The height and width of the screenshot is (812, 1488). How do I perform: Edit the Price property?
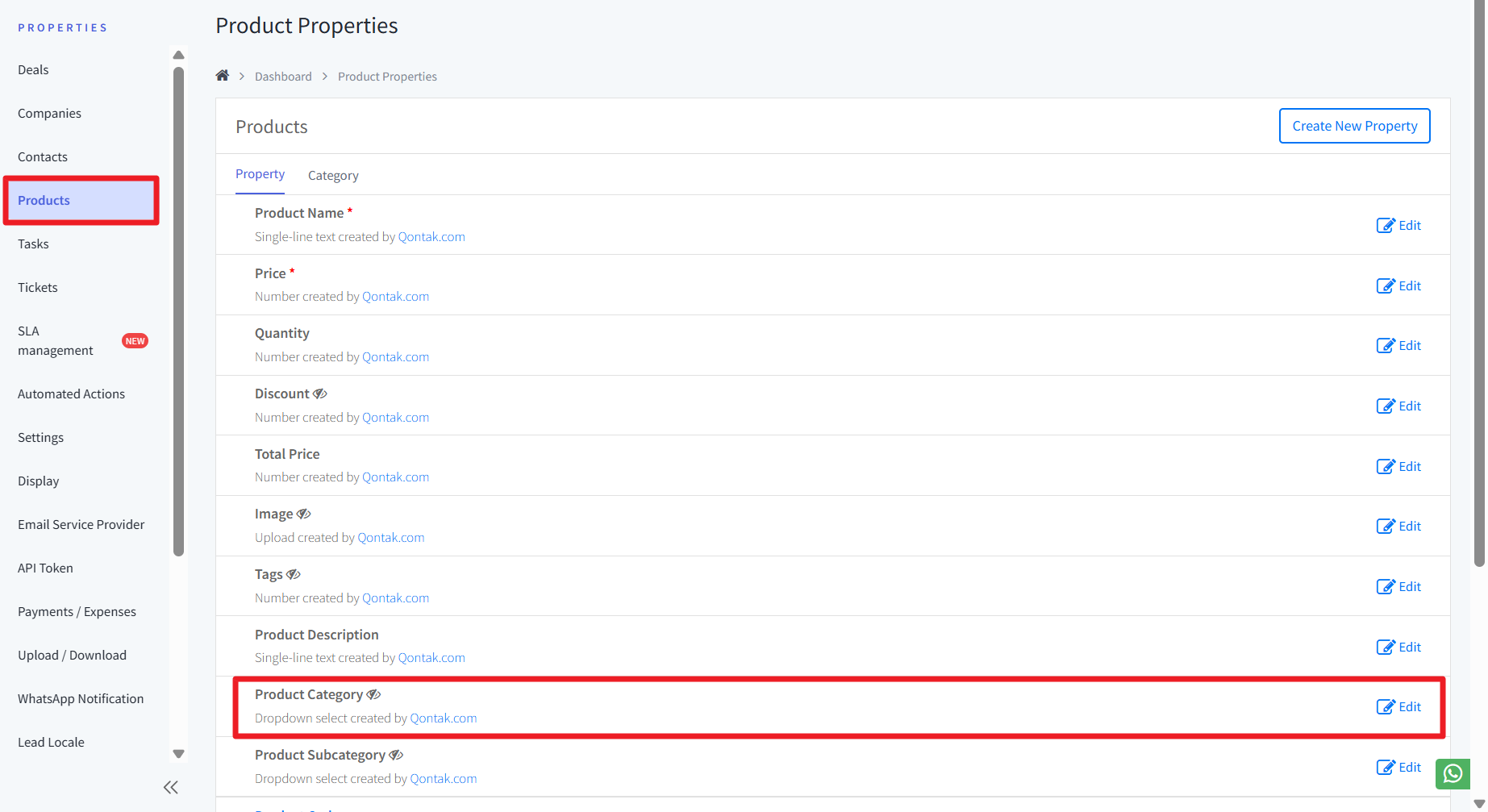click(x=1398, y=285)
